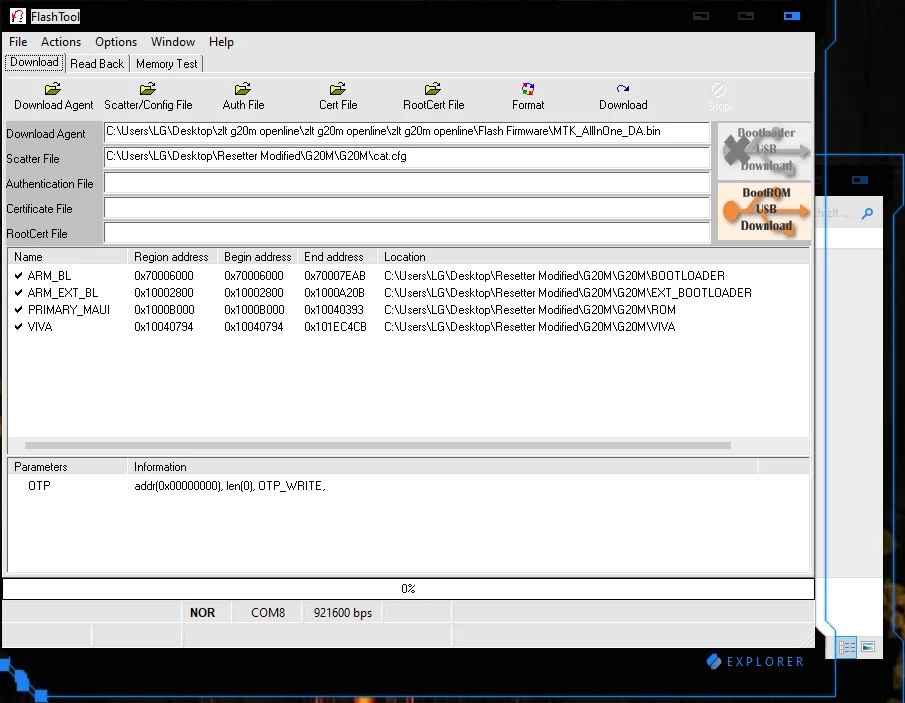
Task: Click the empty Certificate File field
Action: tap(406, 208)
